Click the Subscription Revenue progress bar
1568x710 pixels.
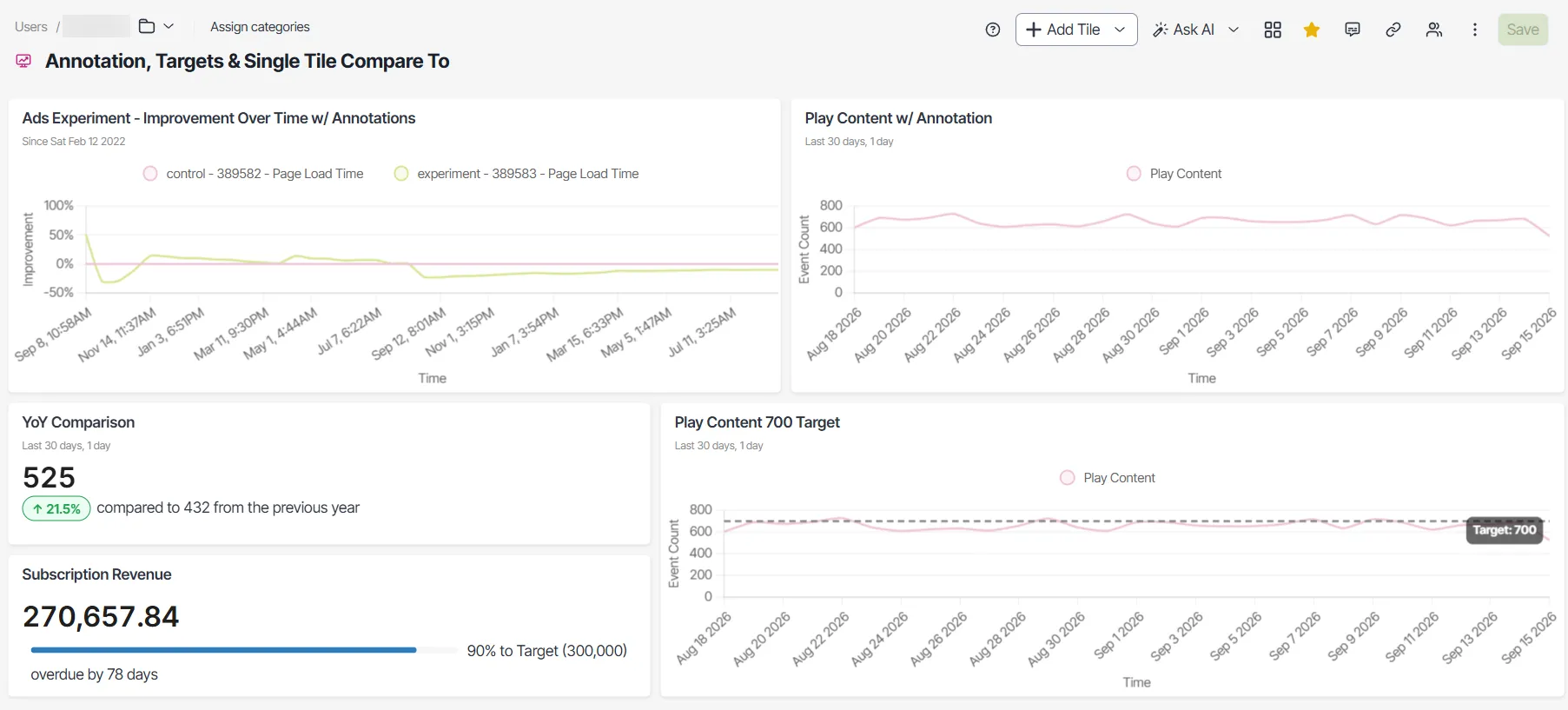coord(244,650)
